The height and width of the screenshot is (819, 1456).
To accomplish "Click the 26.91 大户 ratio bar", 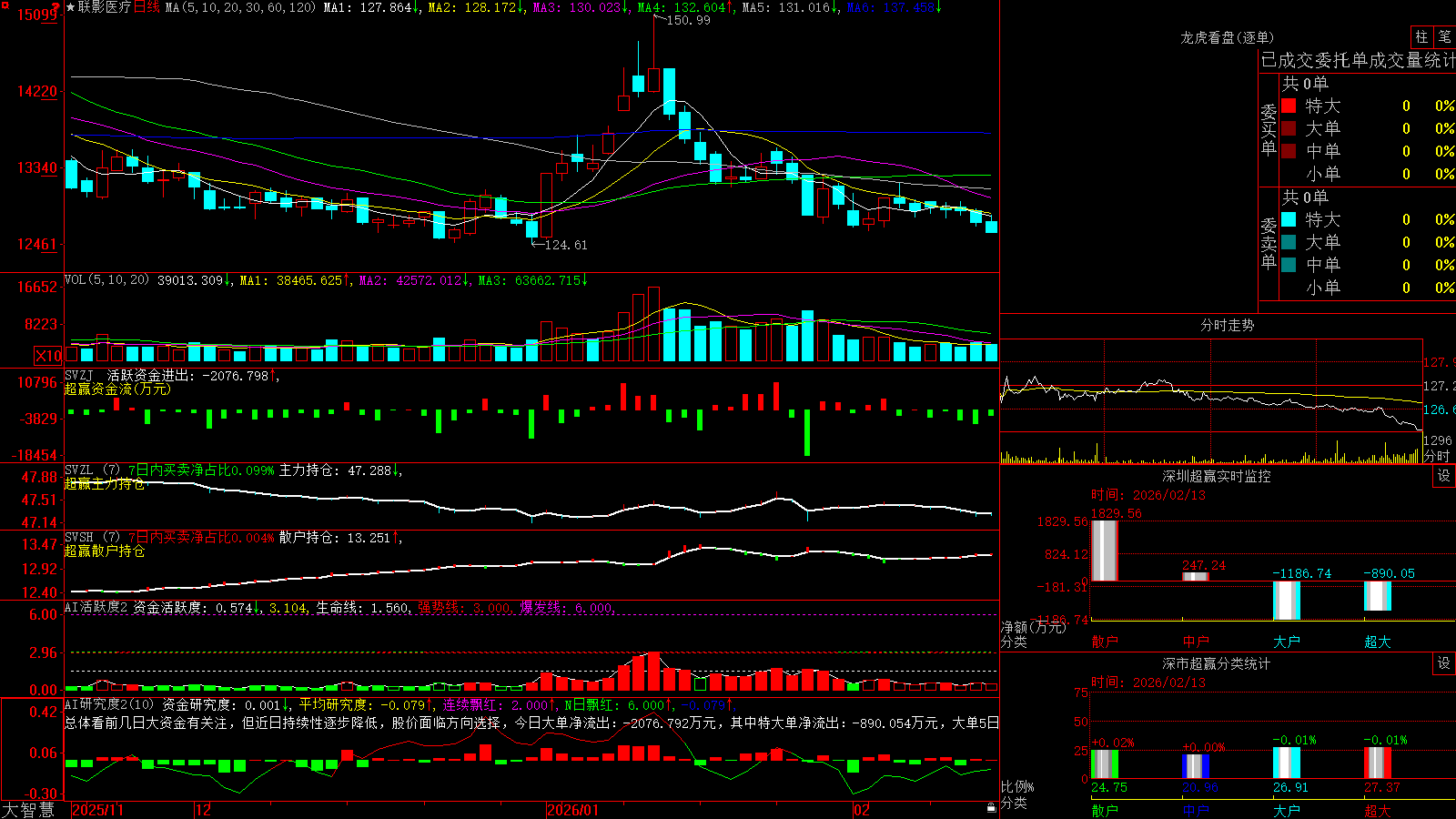I will click(x=1286, y=763).
